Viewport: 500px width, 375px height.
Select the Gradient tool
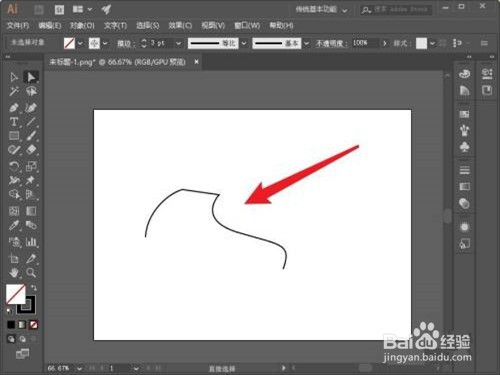[31, 211]
